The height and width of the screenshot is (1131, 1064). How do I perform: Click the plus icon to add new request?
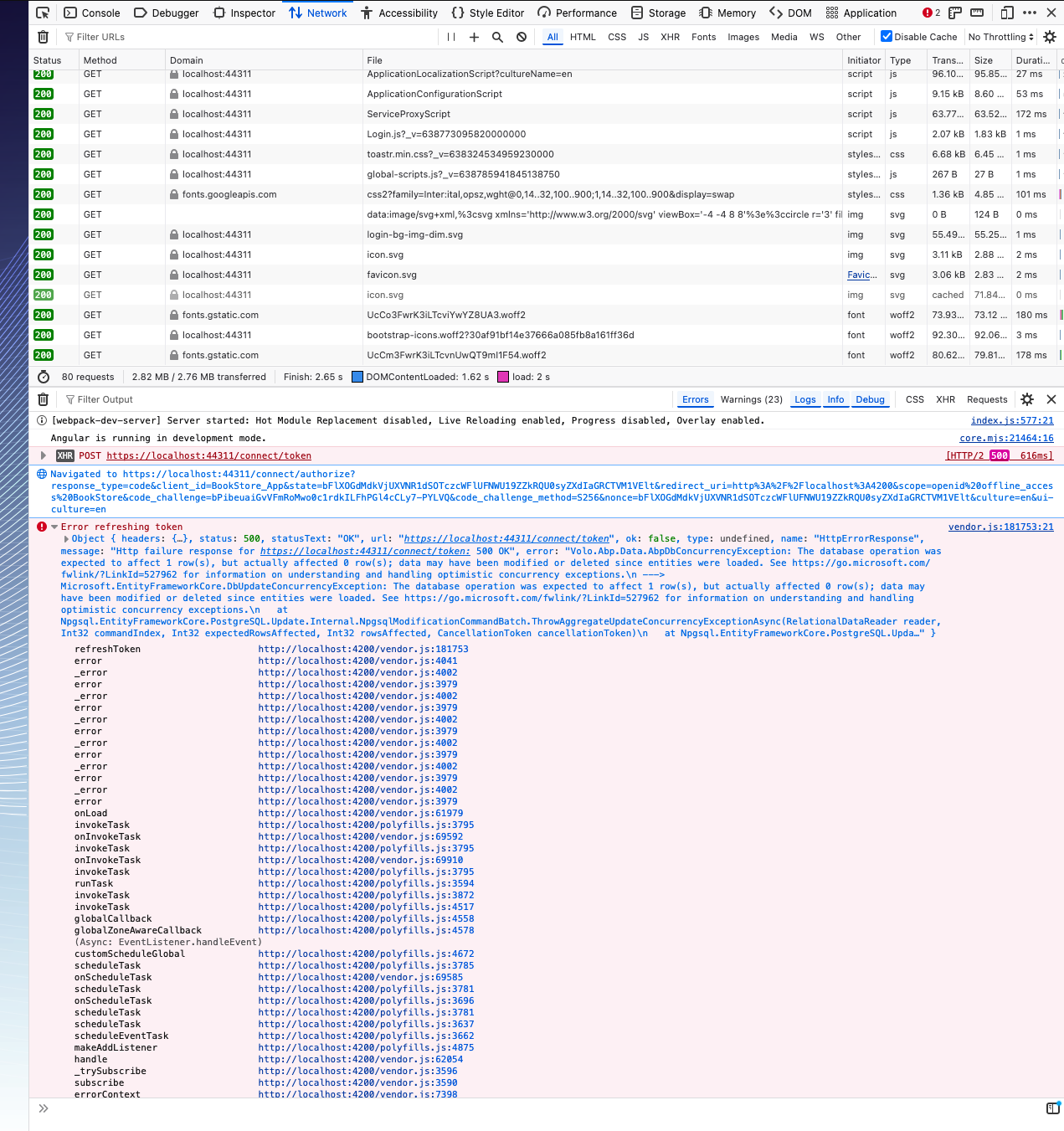tap(475, 37)
